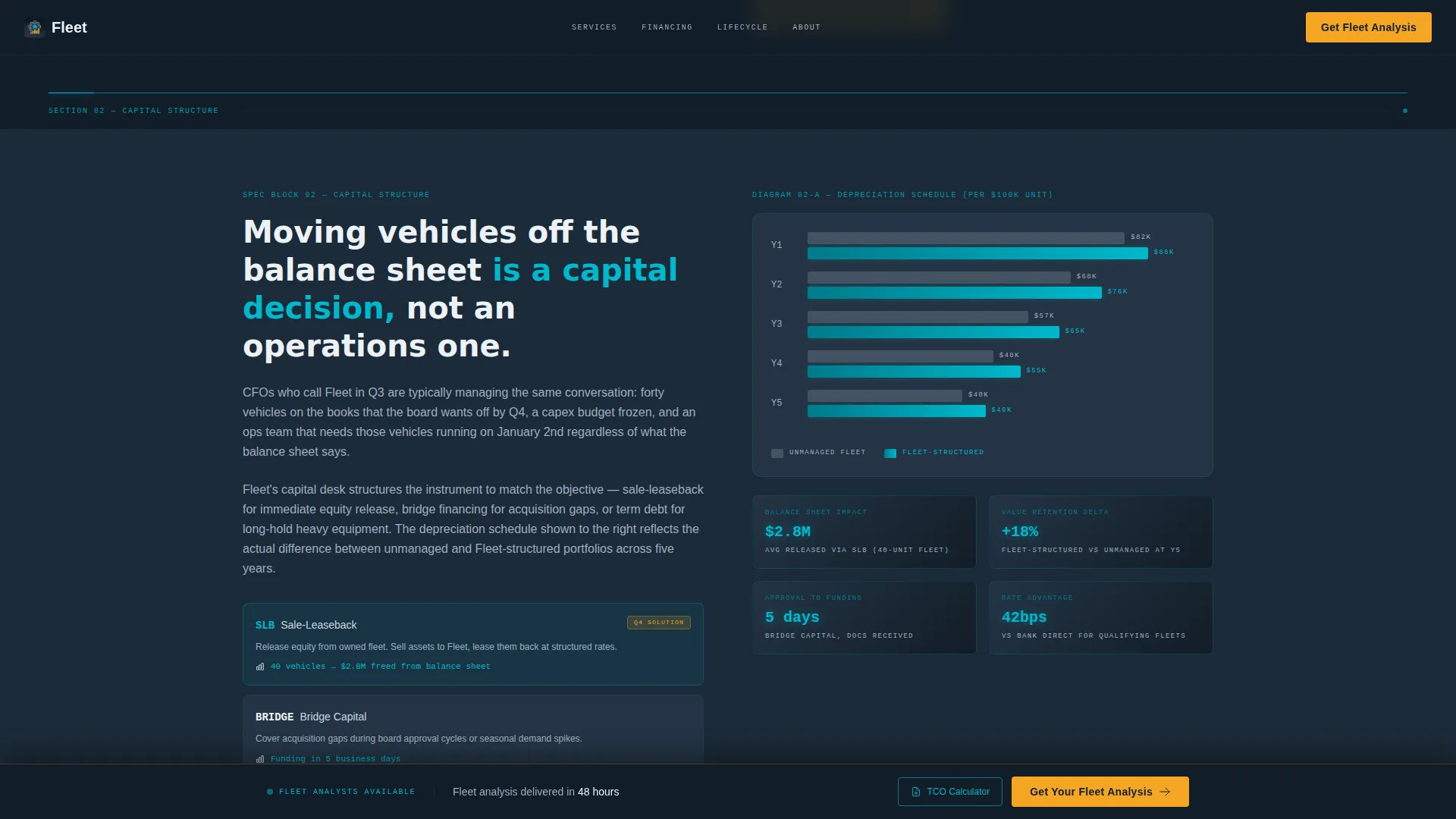Image resolution: width=1456 pixels, height=819 pixels.
Task: Click the green status dot by Fleet Analysts Available
Action: click(270, 792)
